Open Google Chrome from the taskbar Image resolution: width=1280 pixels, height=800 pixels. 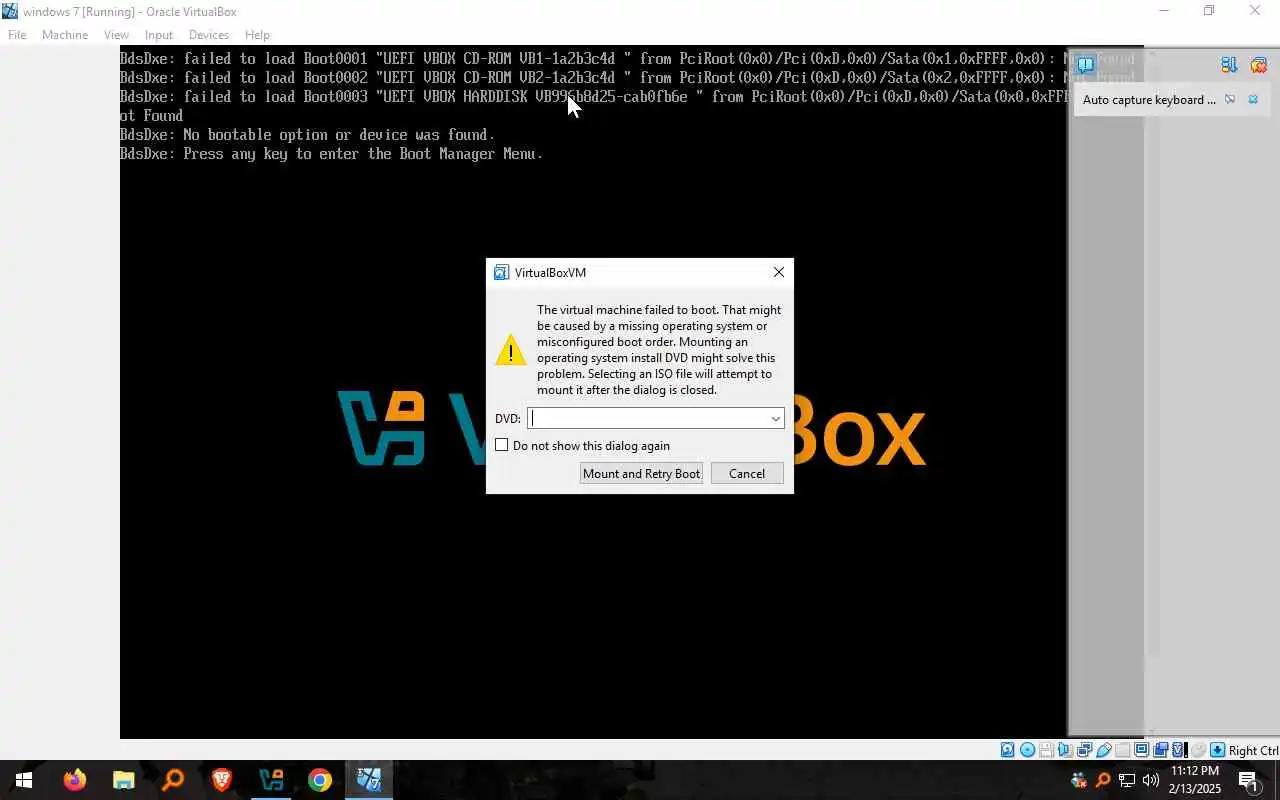[320, 780]
